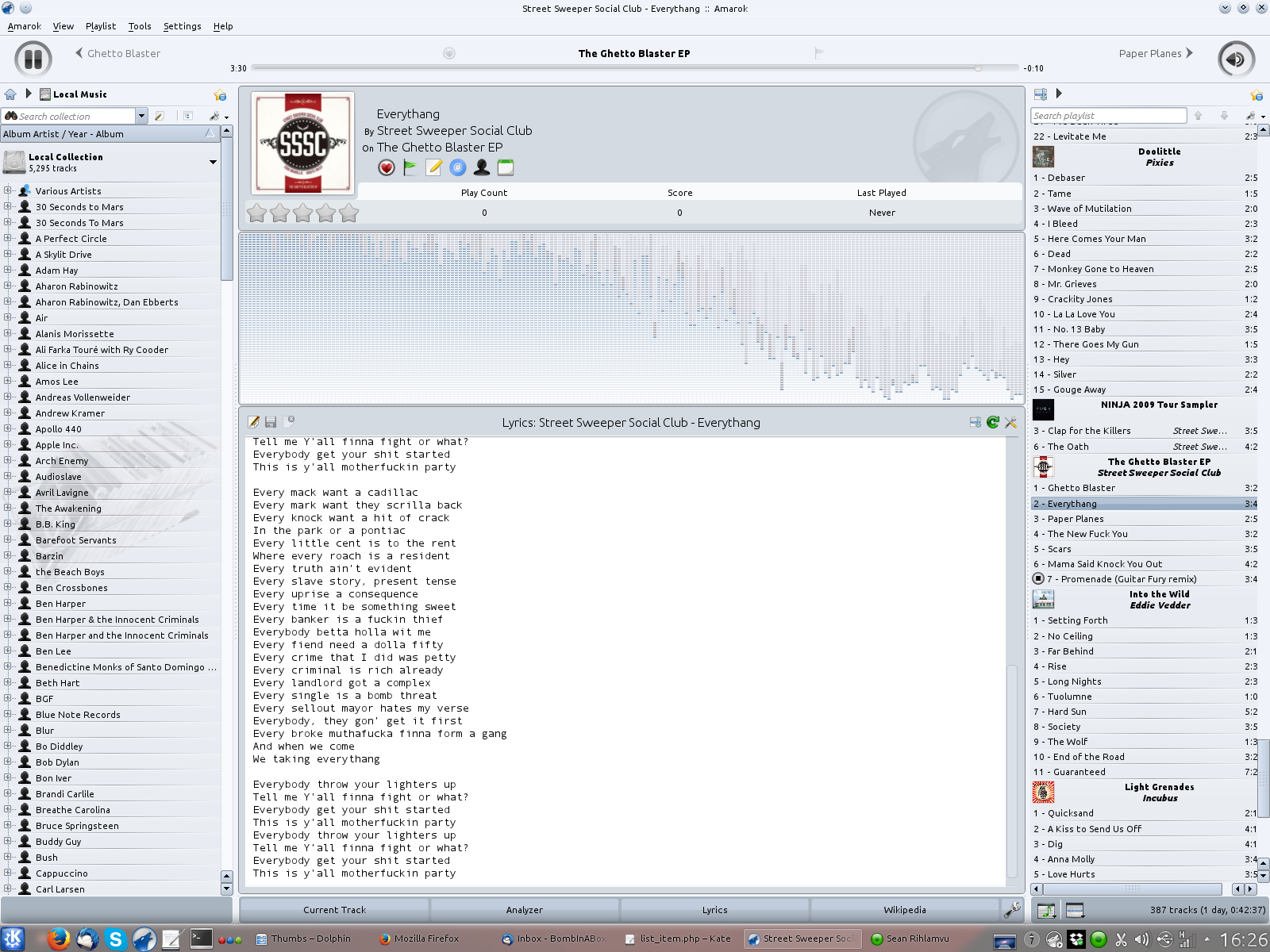Screen dimensions: 1270x952
Task: Switch to the Analyzer applet tab
Action: click(525, 910)
